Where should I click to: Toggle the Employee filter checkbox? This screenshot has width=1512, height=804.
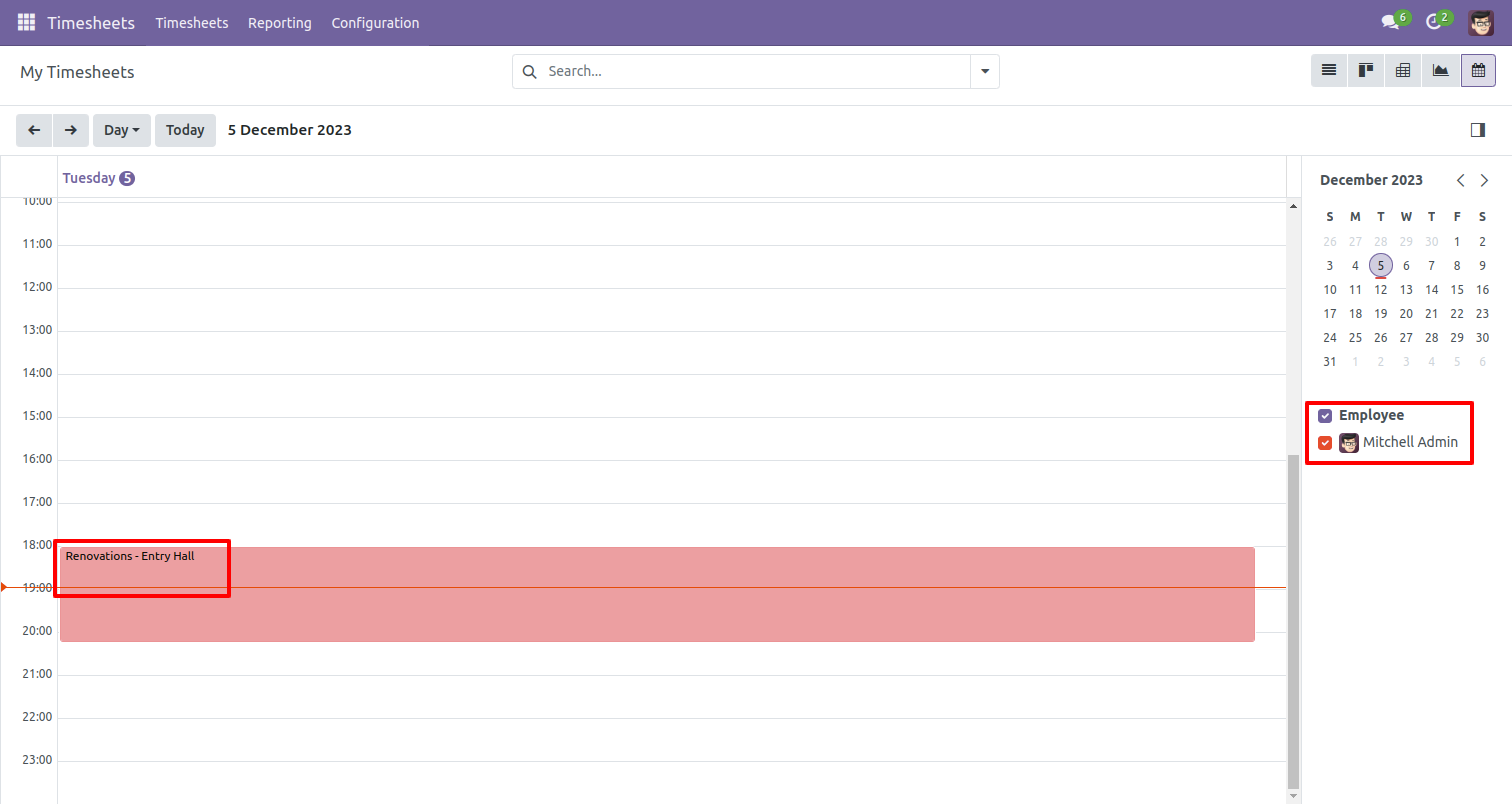click(1325, 416)
